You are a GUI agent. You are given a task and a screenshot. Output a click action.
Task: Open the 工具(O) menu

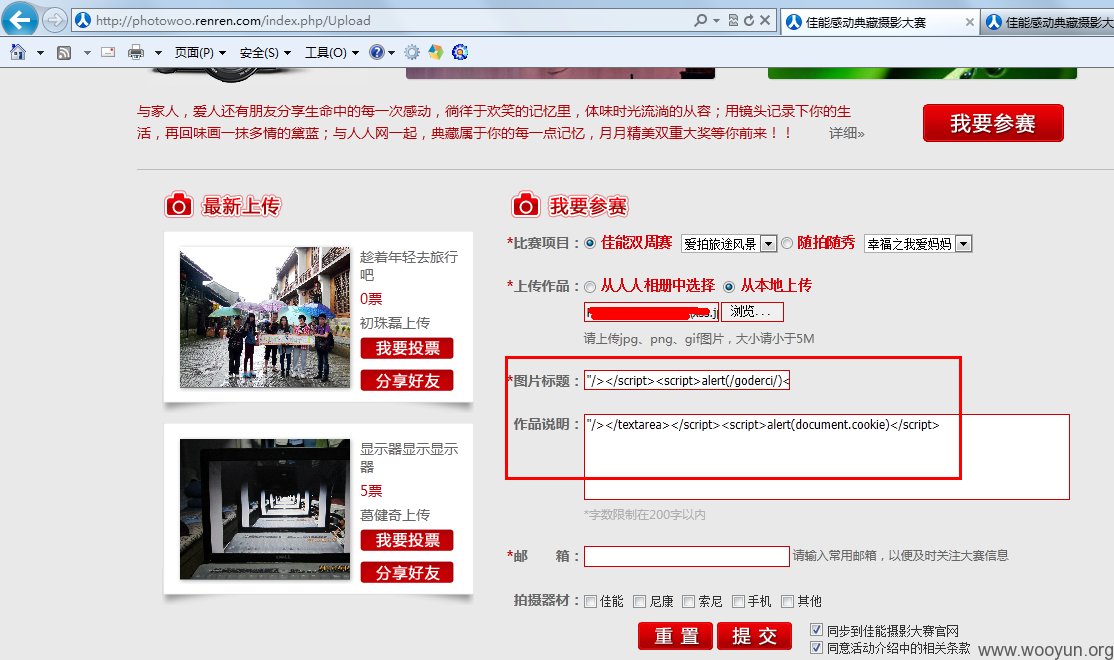(332, 53)
